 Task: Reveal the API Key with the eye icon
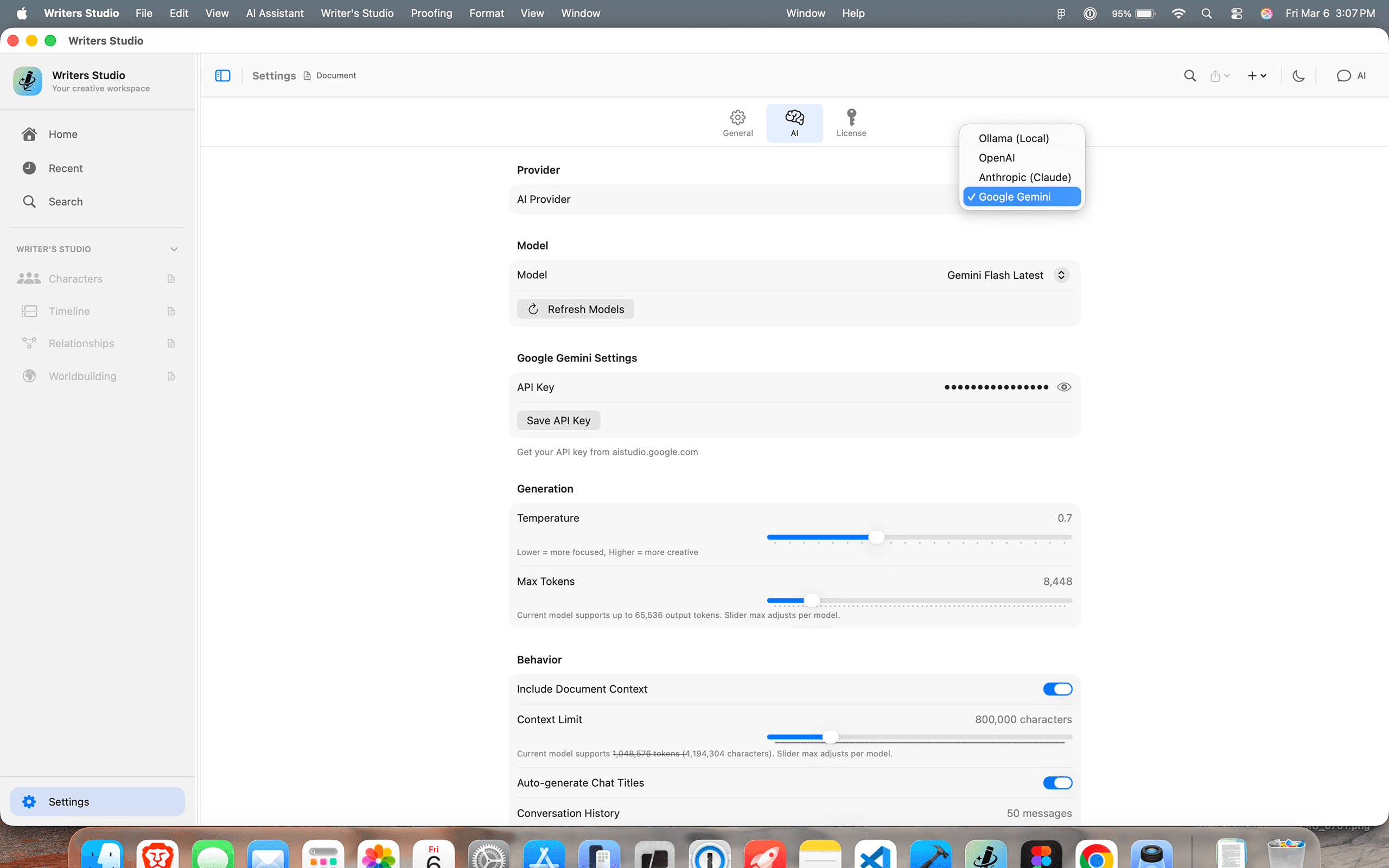tap(1064, 386)
